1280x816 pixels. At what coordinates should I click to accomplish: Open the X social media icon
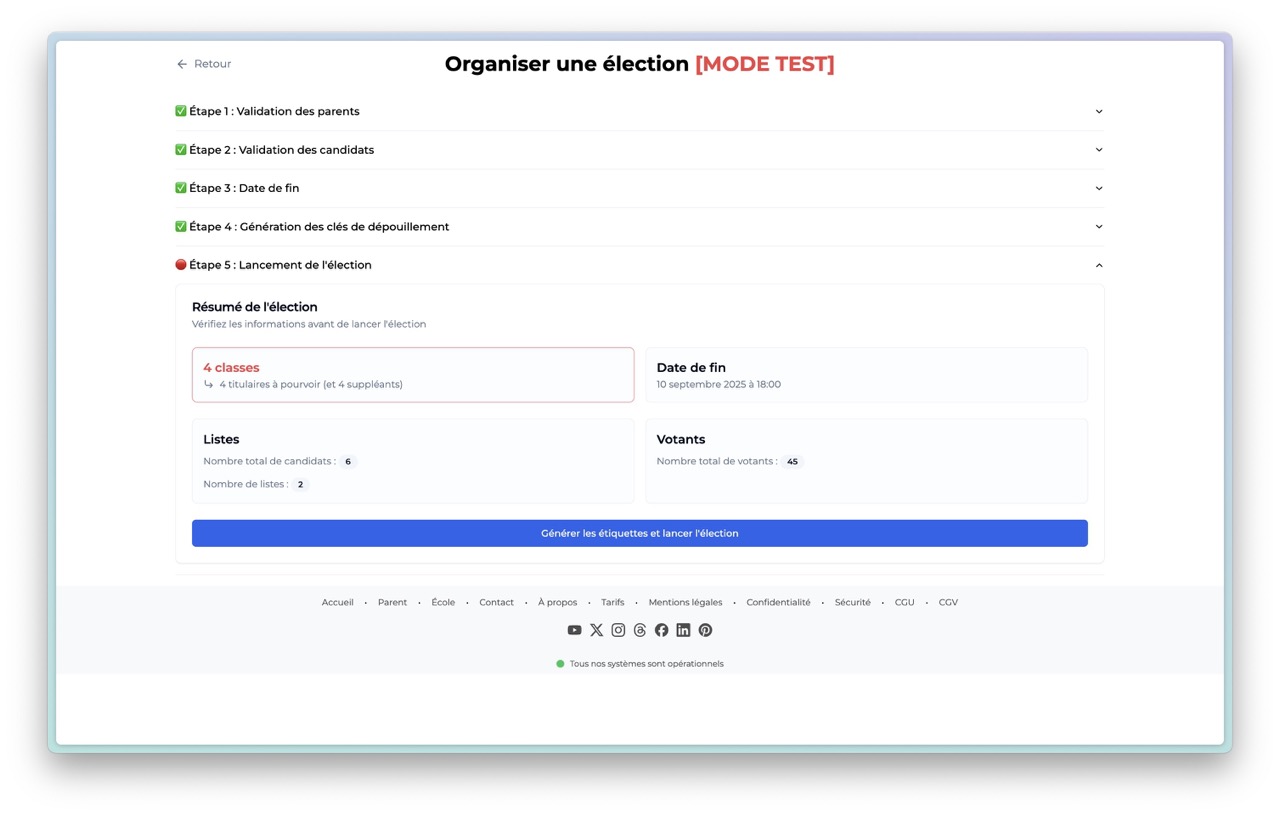click(x=596, y=629)
